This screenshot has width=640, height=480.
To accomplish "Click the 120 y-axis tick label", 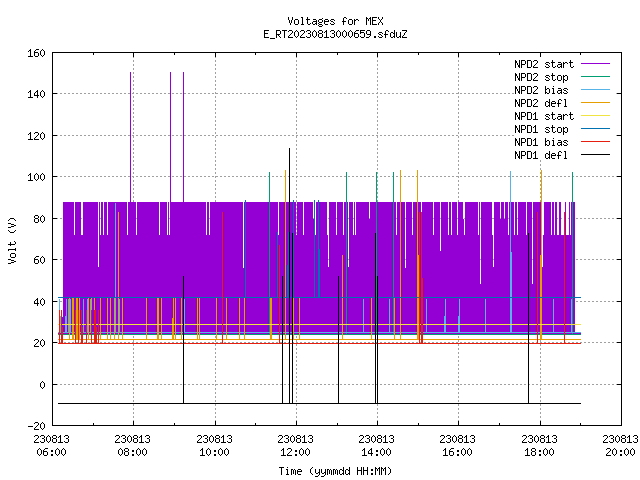I will [x=36, y=136].
